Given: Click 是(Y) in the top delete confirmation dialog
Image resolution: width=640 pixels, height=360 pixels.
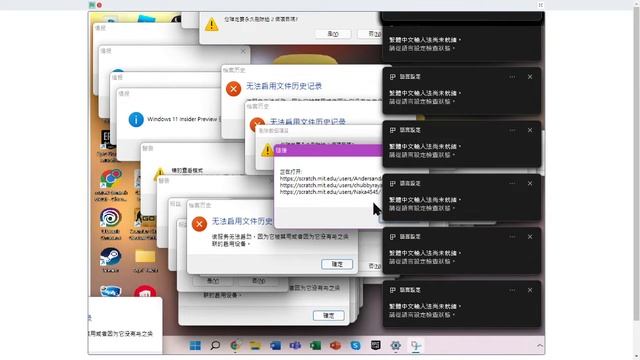Looking at the screenshot, I should (333, 34).
